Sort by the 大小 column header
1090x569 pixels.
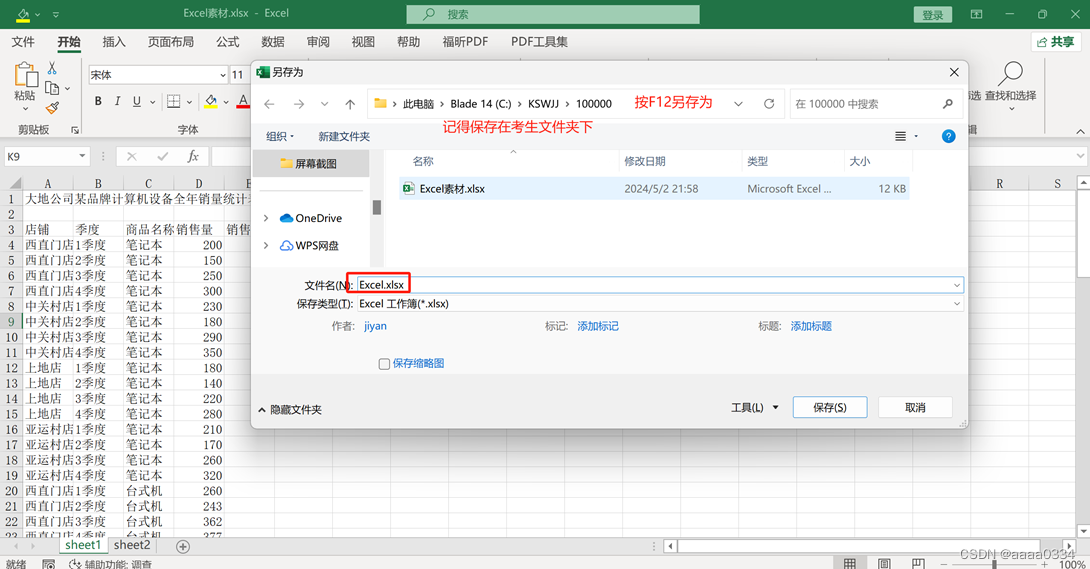point(860,161)
